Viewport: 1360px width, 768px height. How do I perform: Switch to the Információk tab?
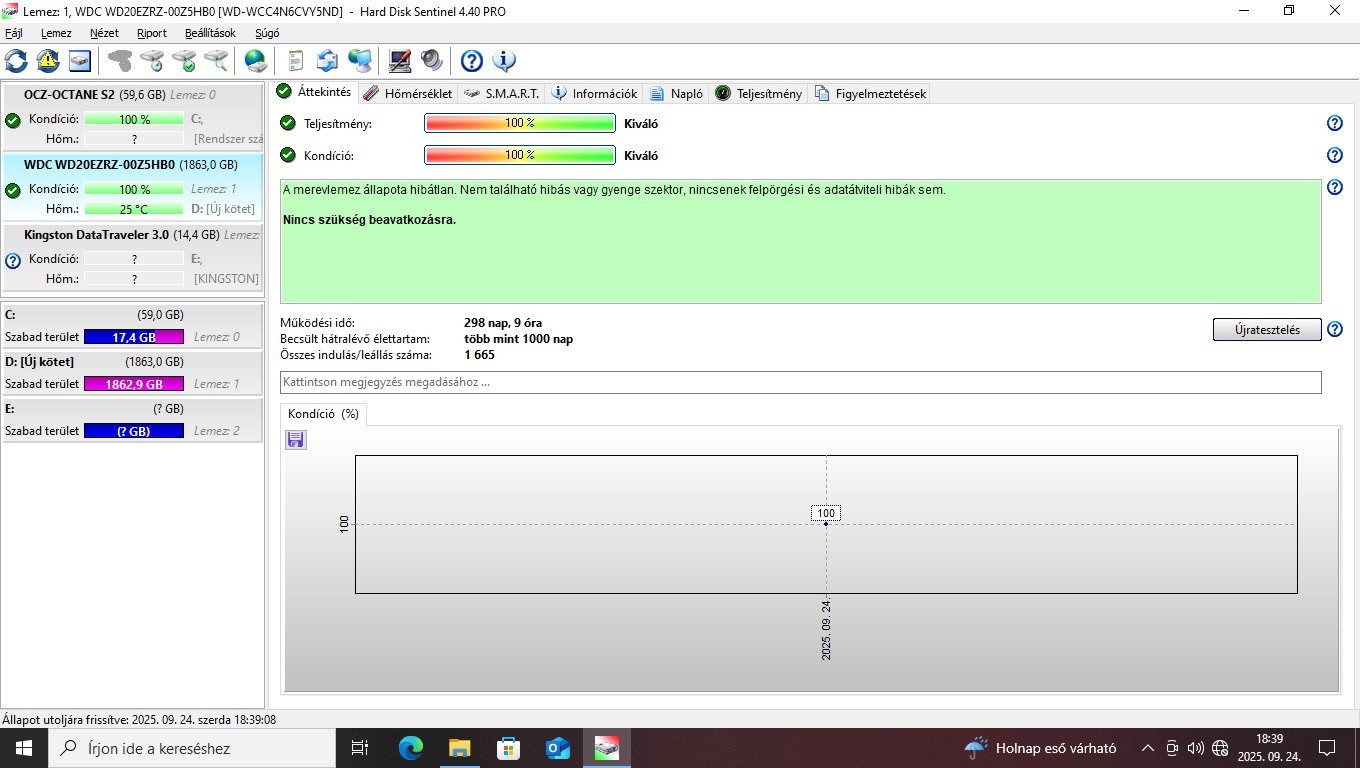click(x=594, y=93)
